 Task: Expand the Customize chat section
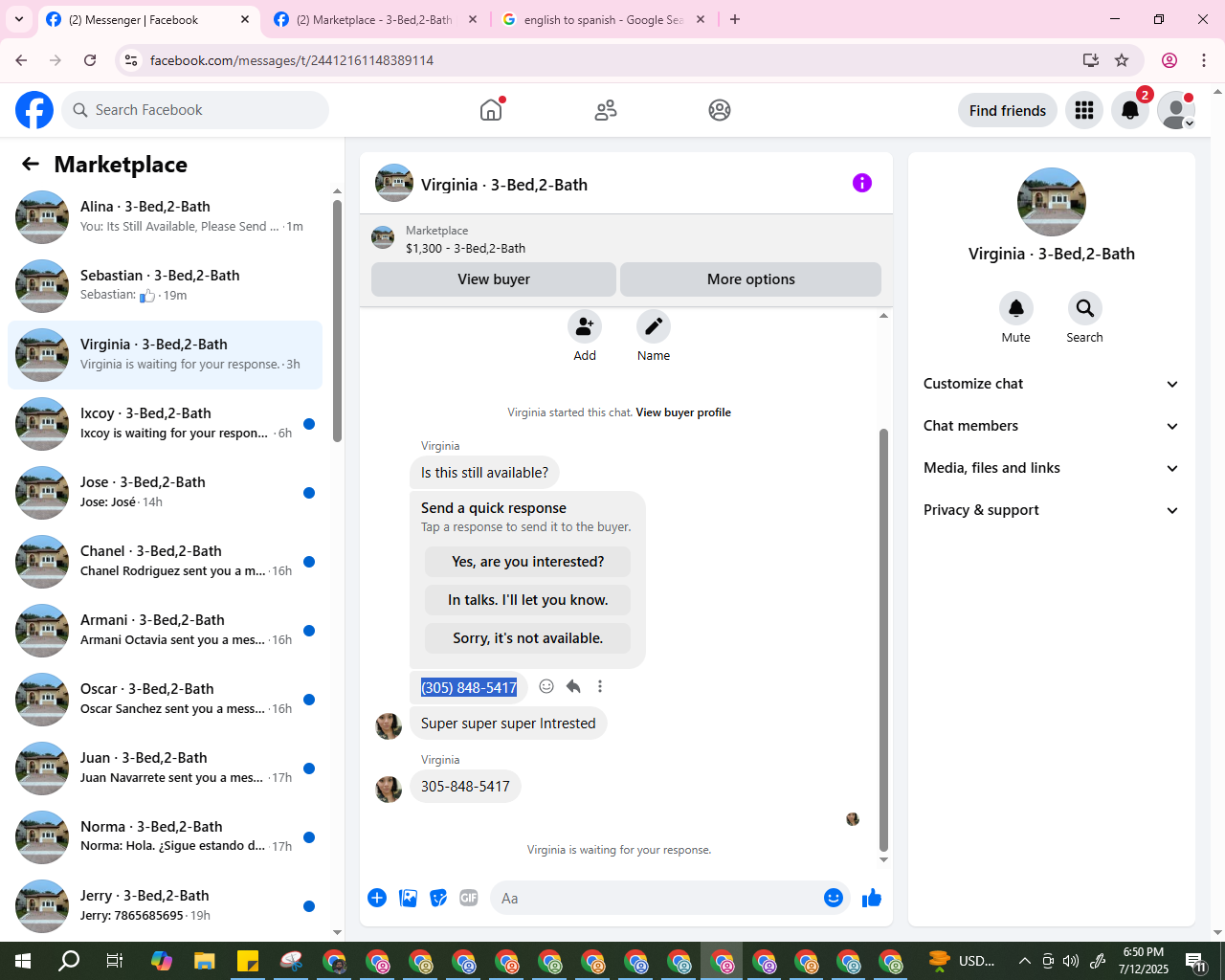[x=1051, y=384]
